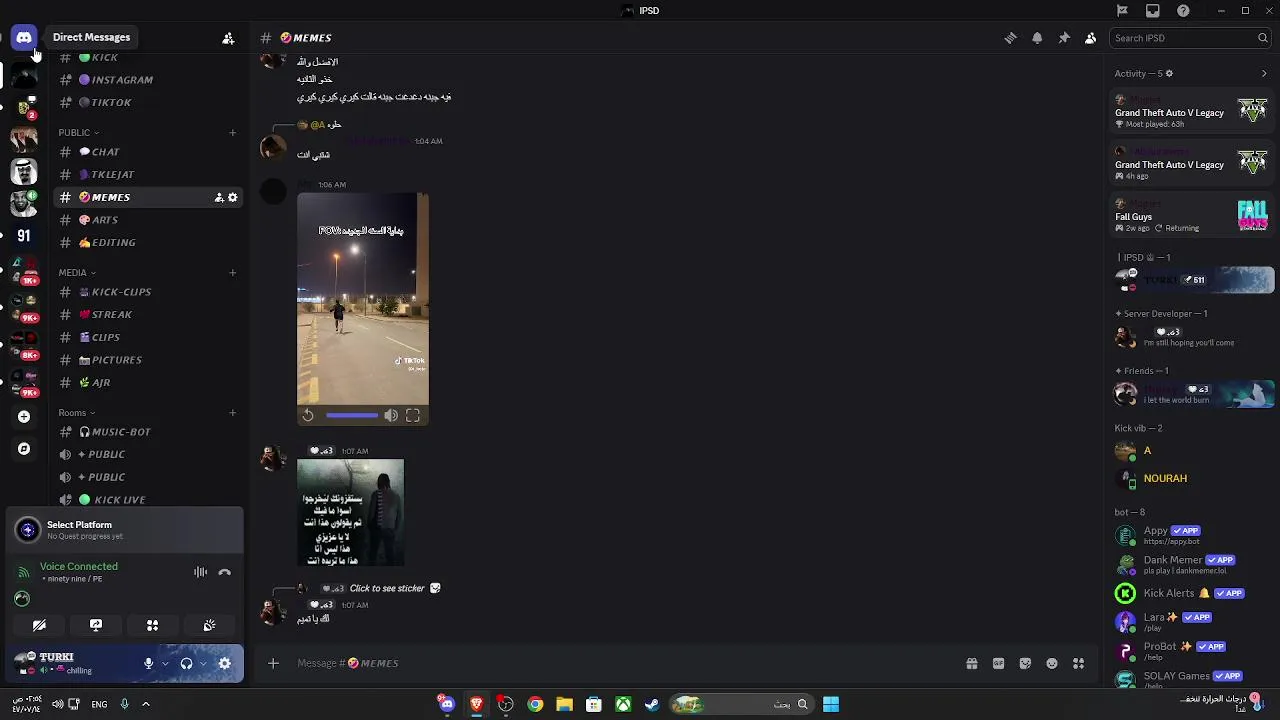Show pinned messages pin icon
Image resolution: width=1280 pixels, height=720 pixels.
click(1064, 38)
